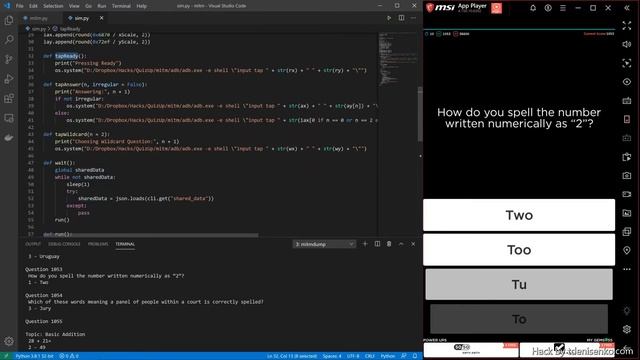
Task: Open the Extensions view
Action: click(9, 98)
